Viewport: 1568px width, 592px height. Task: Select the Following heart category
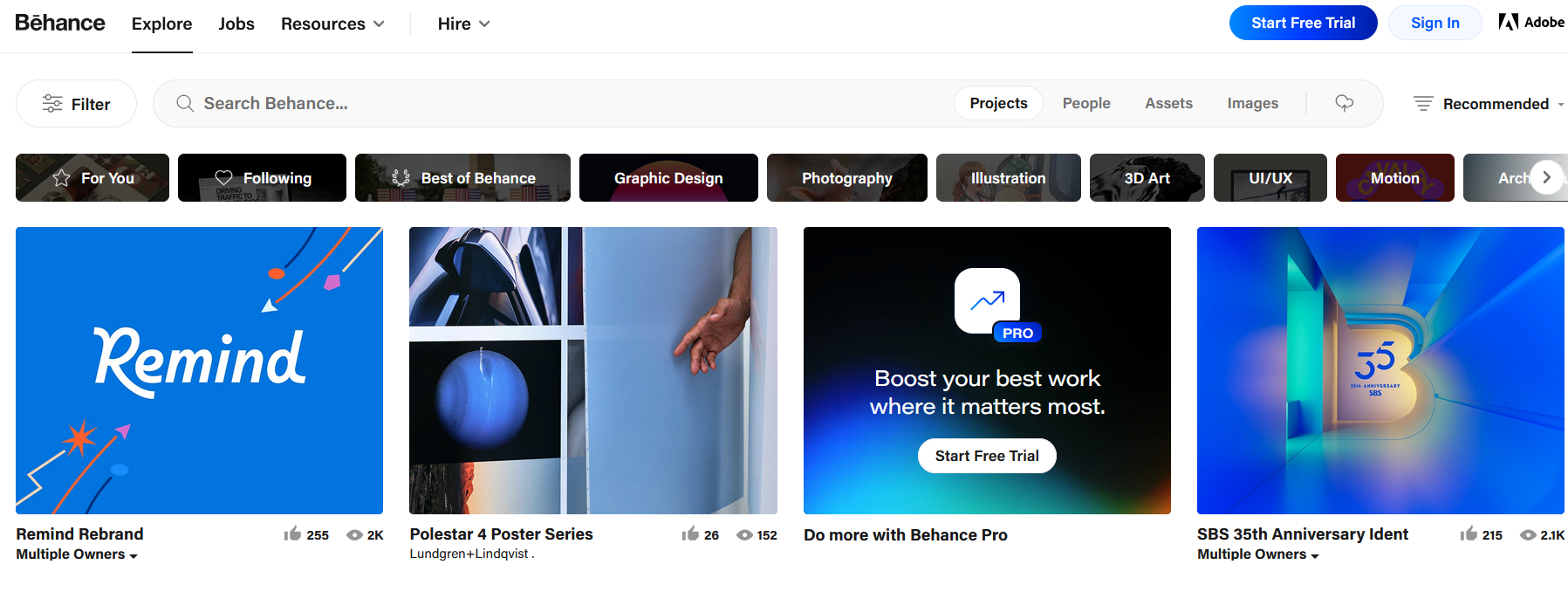pyautogui.click(x=262, y=178)
